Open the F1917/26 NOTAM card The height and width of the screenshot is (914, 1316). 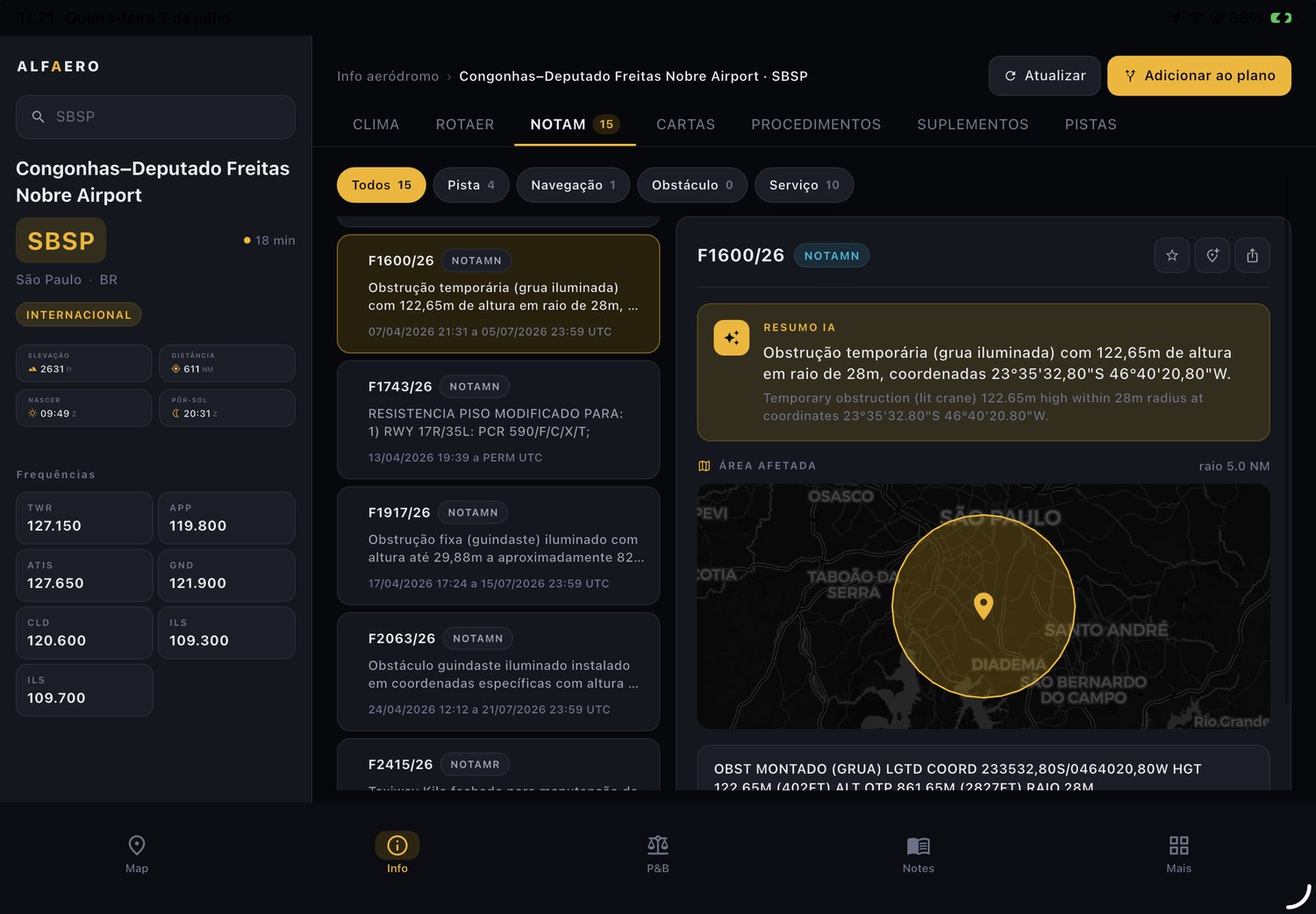pyautogui.click(x=498, y=546)
